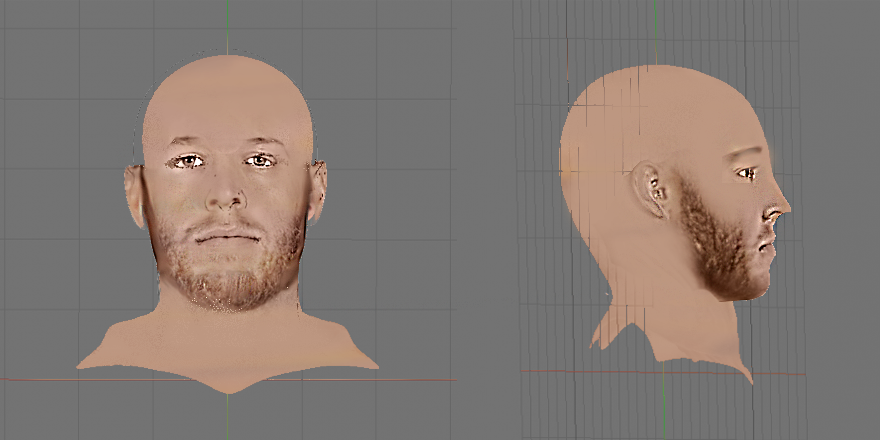Select the nose on the front-view head
The image size is (880, 440).
(227, 195)
